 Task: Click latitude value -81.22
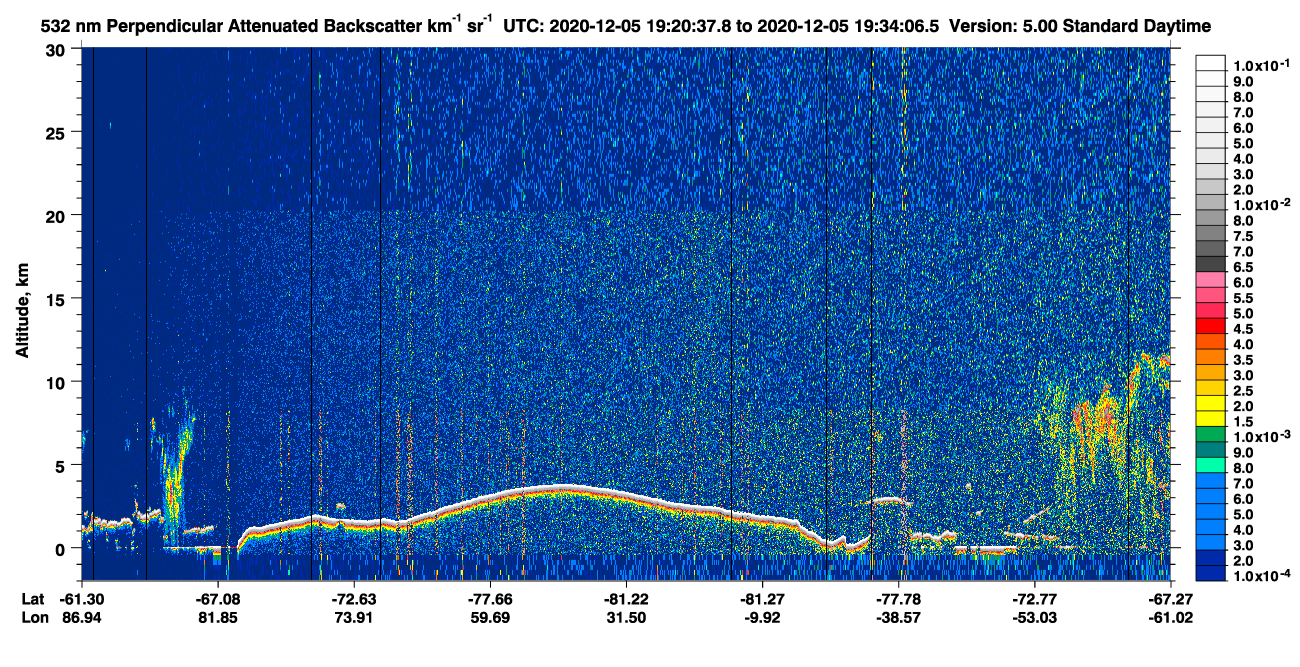pos(625,599)
